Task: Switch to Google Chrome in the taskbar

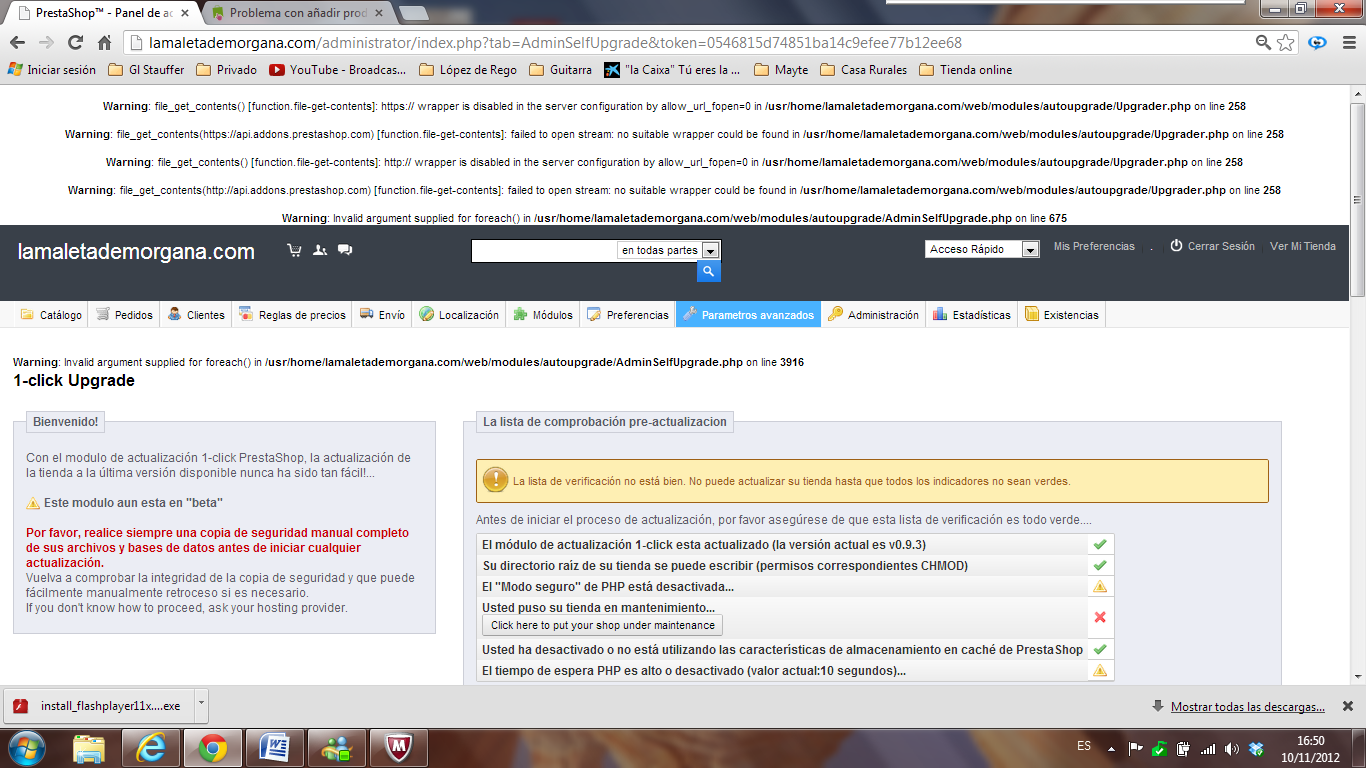Action: [x=212, y=748]
